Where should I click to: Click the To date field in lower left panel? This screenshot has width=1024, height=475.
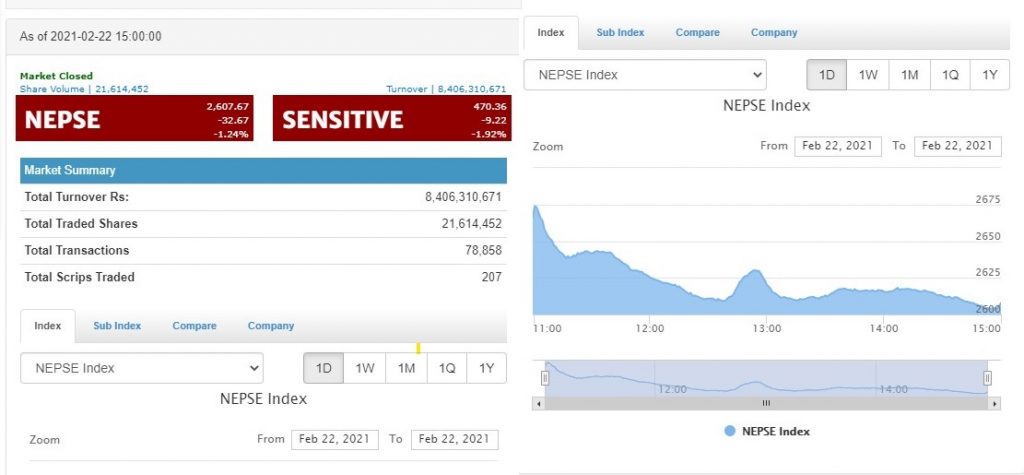[x=455, y=440]
